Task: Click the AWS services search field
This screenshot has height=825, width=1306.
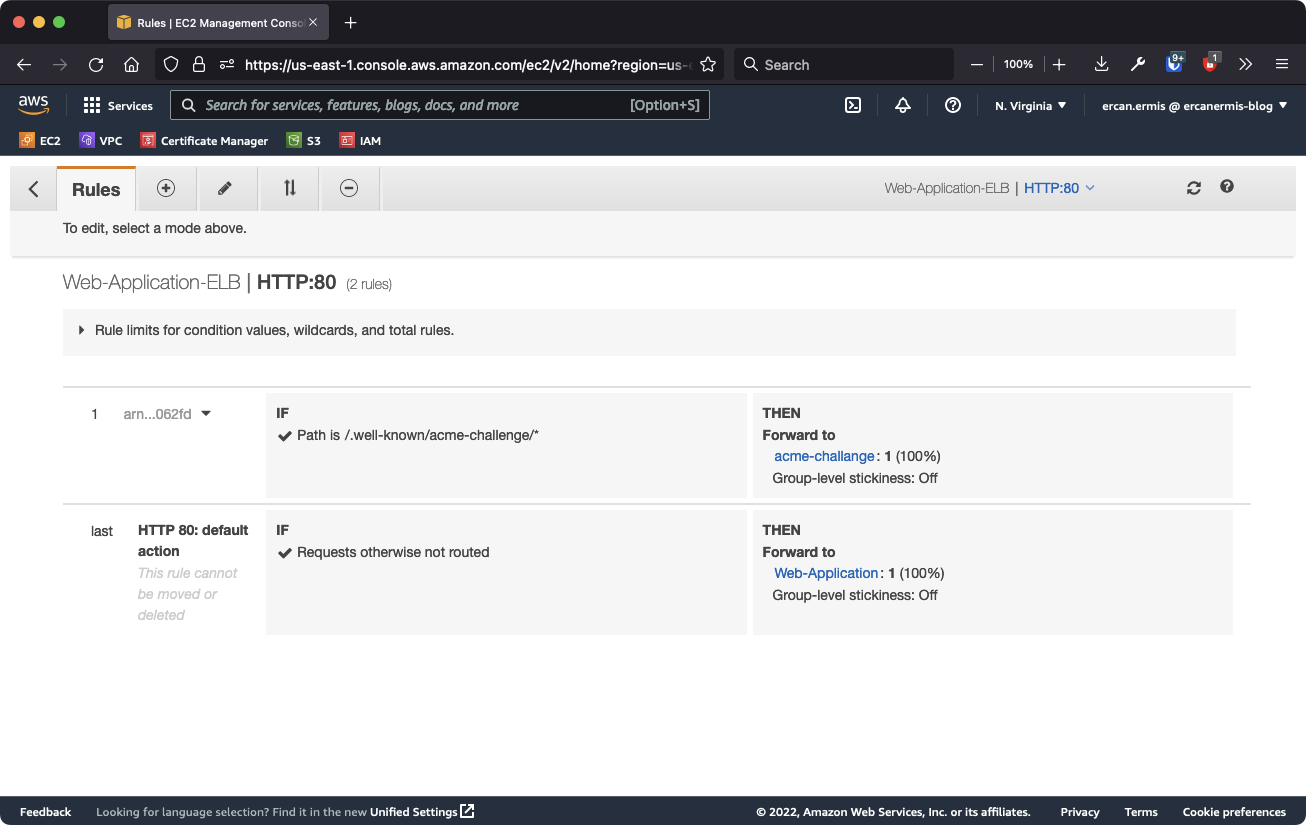Action: (x=440, y=105)
